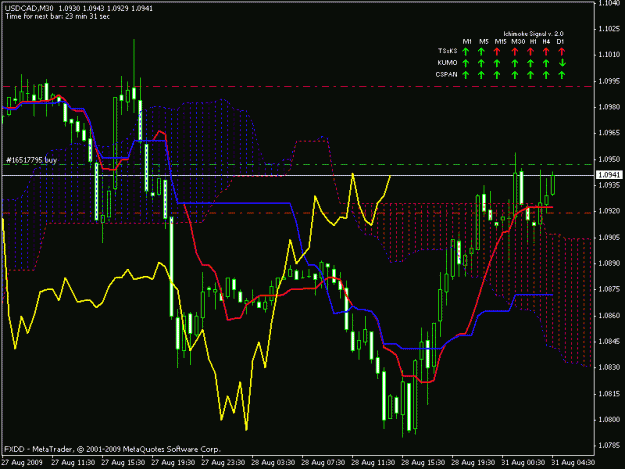The height and width of the screenshot is (469, 625).
Task: Click the CSPAN M15 green up arrow
Action: pos(497,75)
